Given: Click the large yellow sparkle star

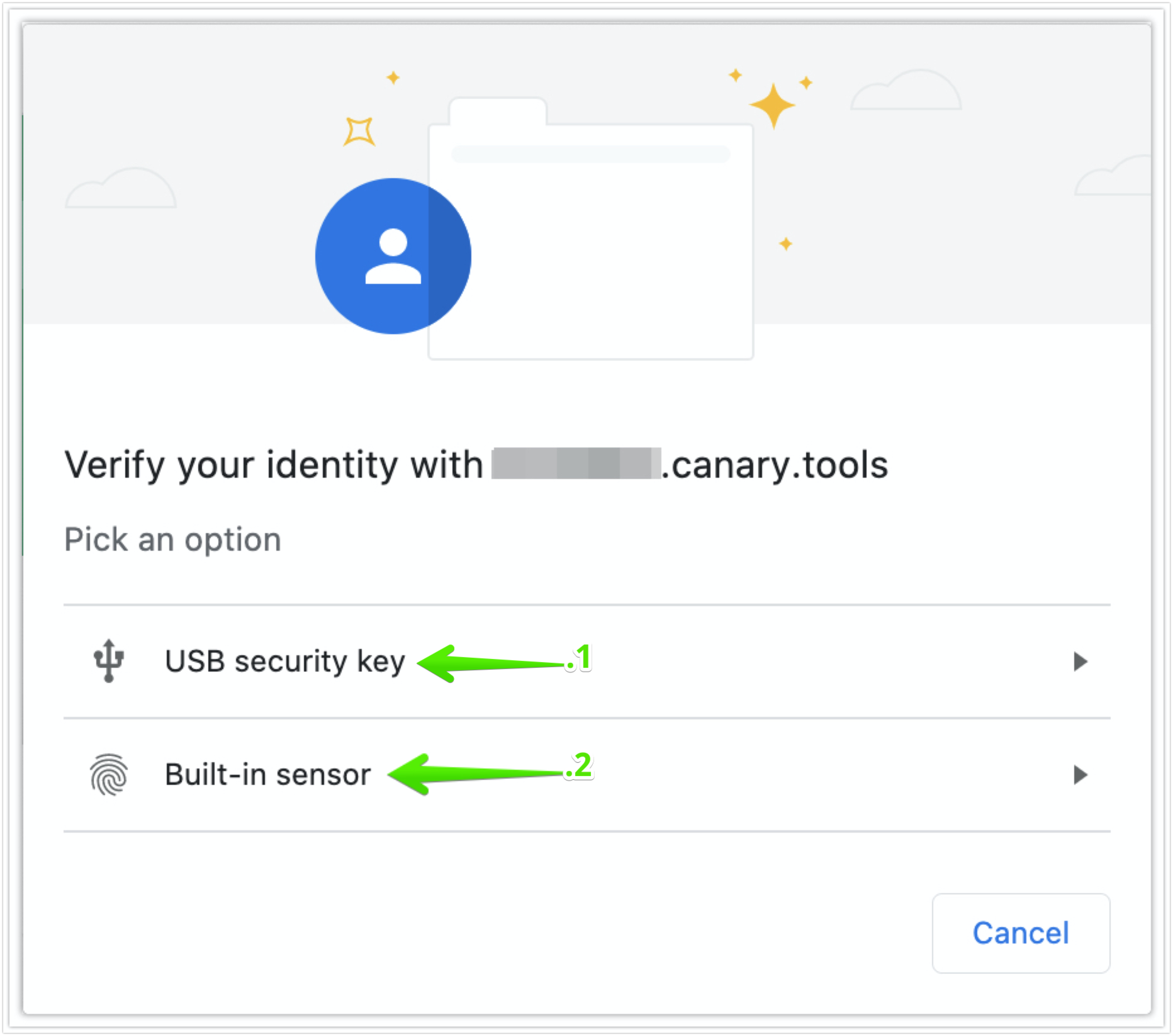Looking at the screenshot, I should click(x=772, y=106).
